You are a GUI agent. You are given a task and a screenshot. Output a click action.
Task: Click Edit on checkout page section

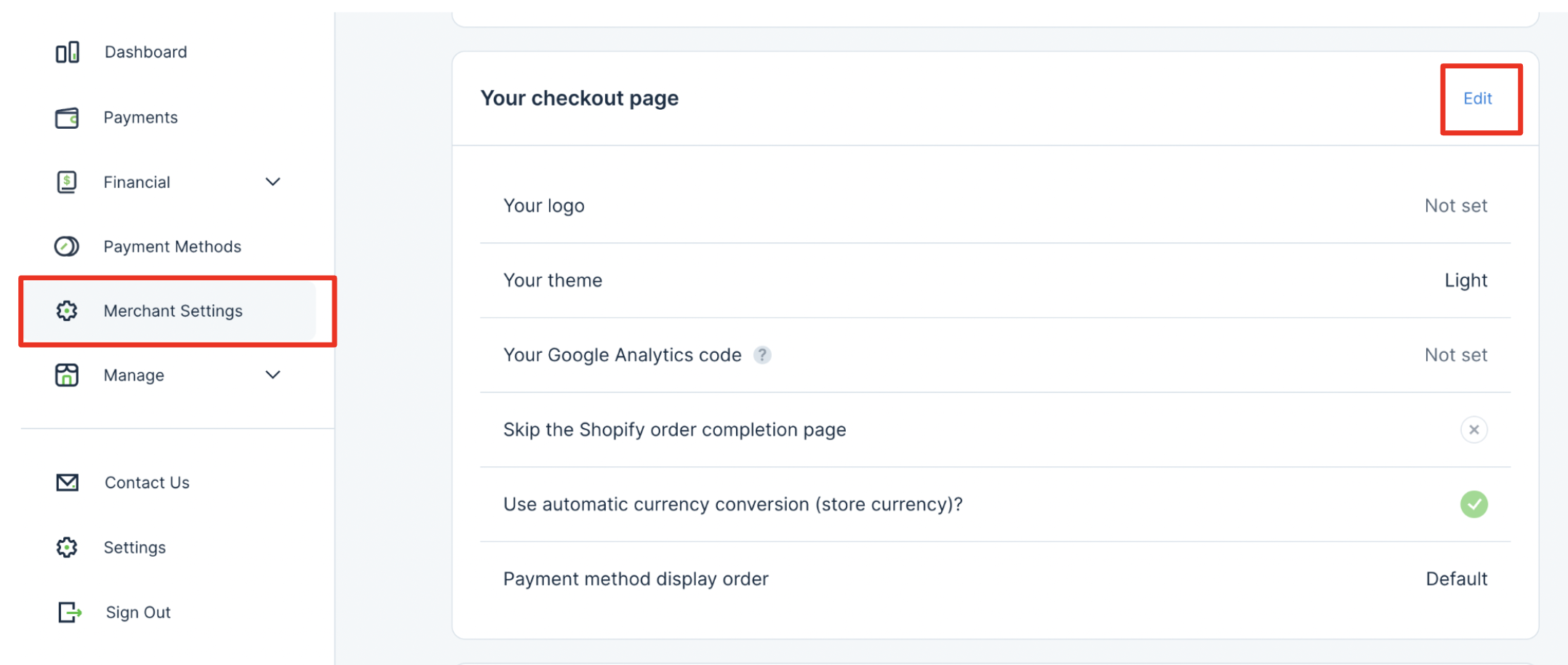(1477, 99)
